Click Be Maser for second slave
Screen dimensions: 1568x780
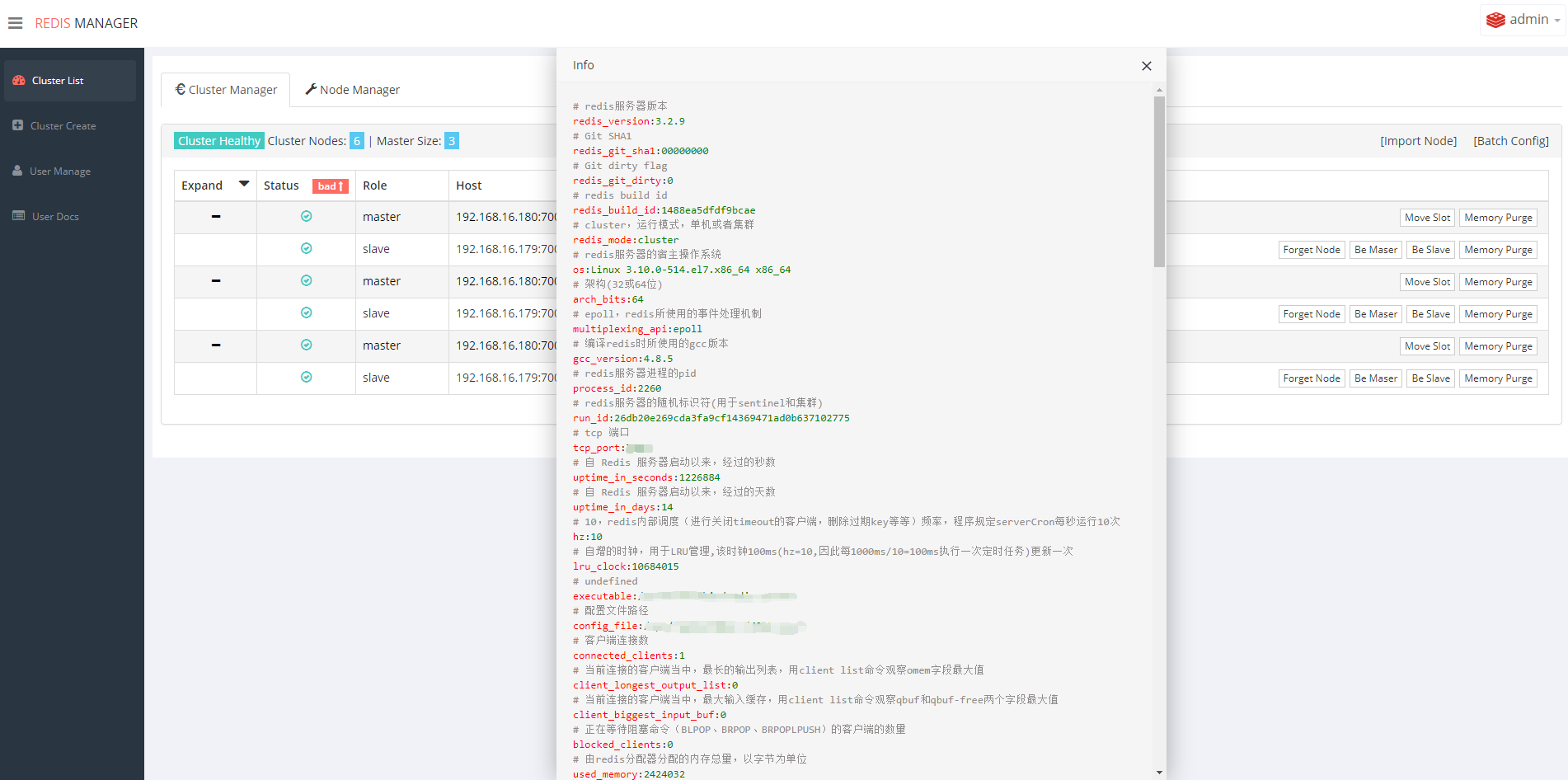[x=1376, y=314]
